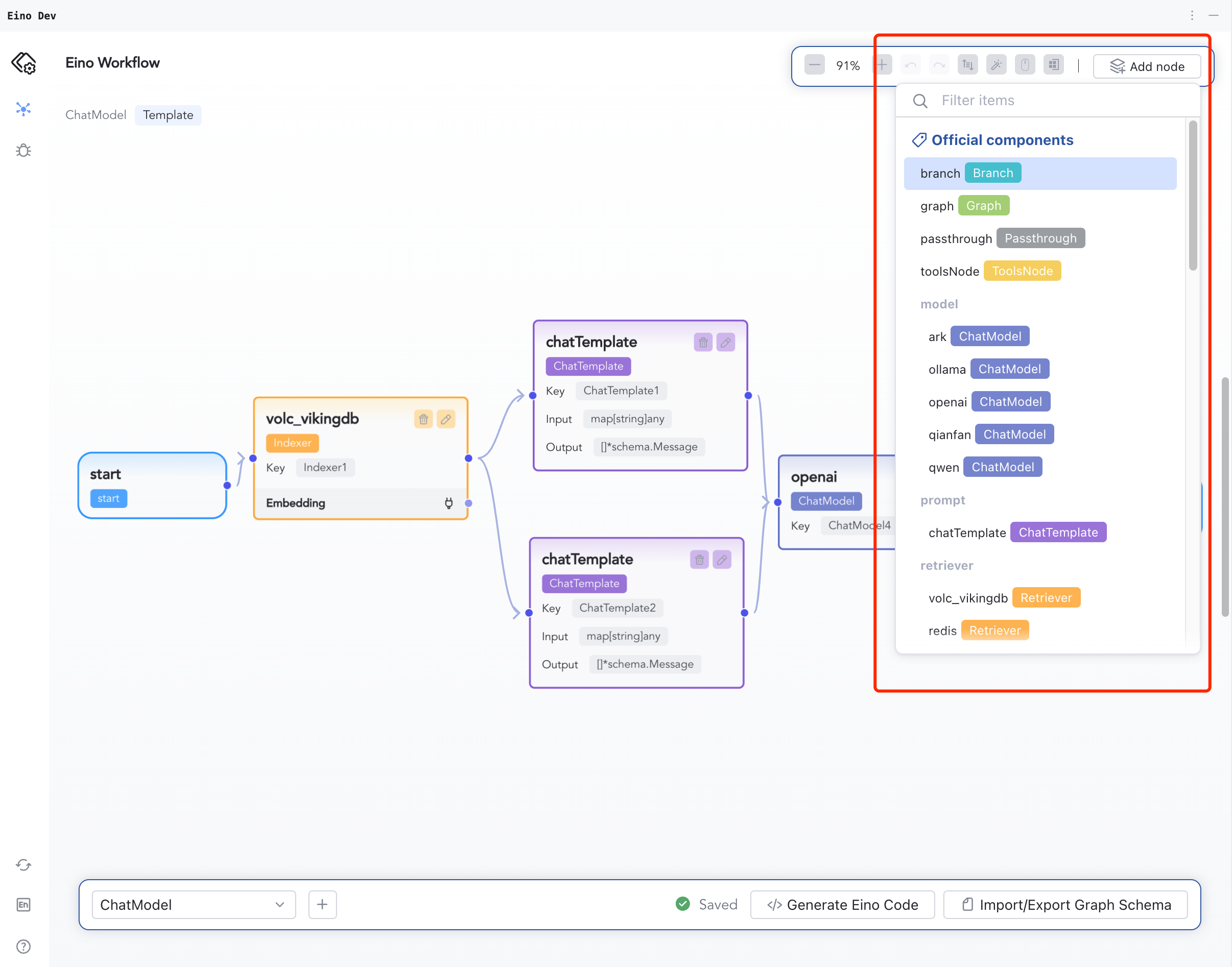Open the ChatModel graph selector dropdown
The width and height of the screenshot is (1232, 967).
(193, 904)
